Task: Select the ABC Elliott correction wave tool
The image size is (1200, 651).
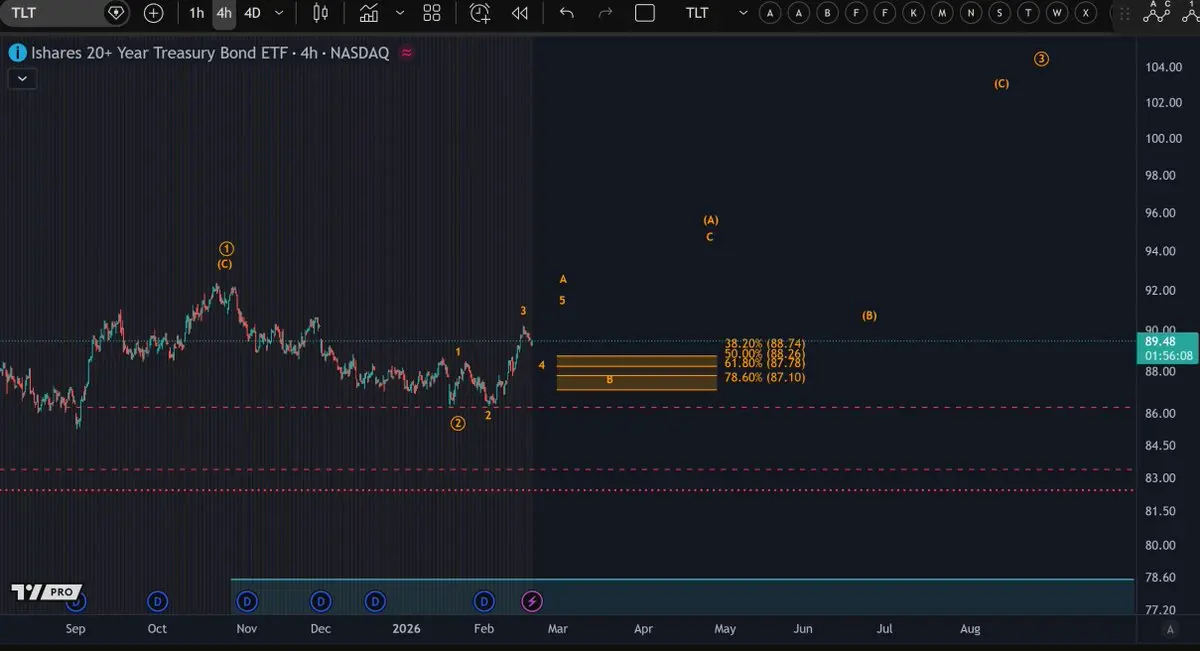Action: [x=1159, y=11]
